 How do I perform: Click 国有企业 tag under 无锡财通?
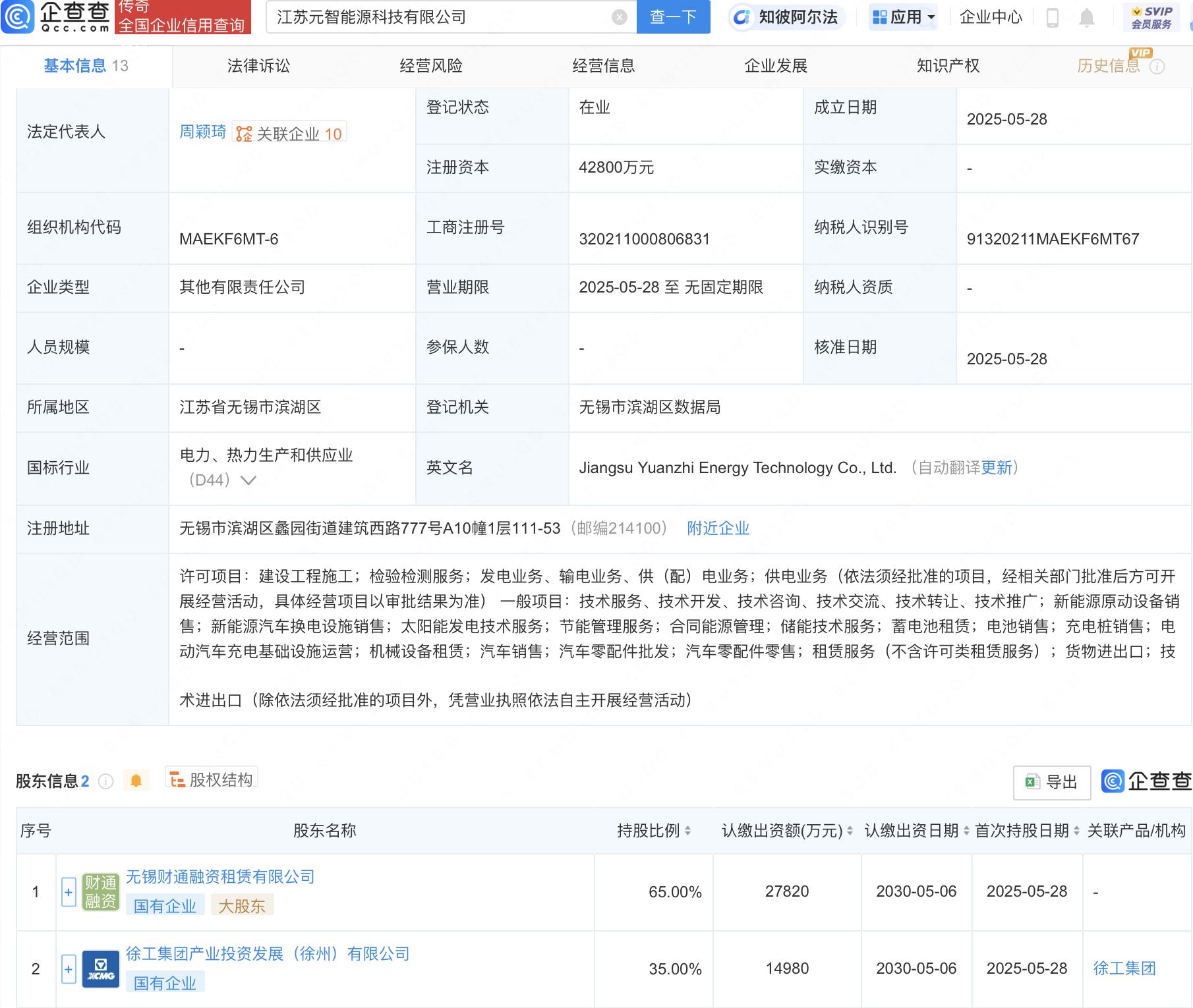pyautogui.click(x=165, y=907)
